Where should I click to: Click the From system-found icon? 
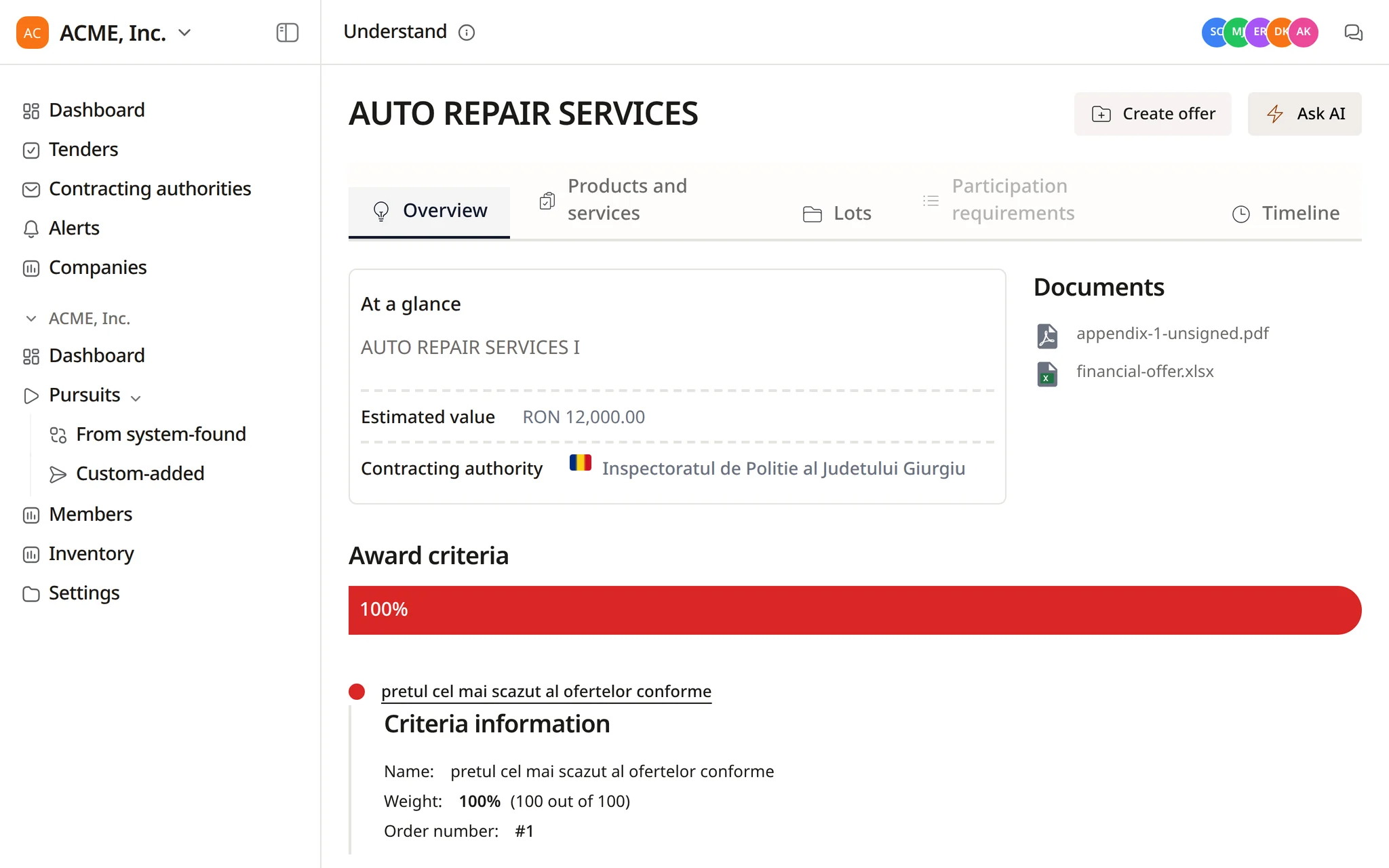tap(58, 435)
